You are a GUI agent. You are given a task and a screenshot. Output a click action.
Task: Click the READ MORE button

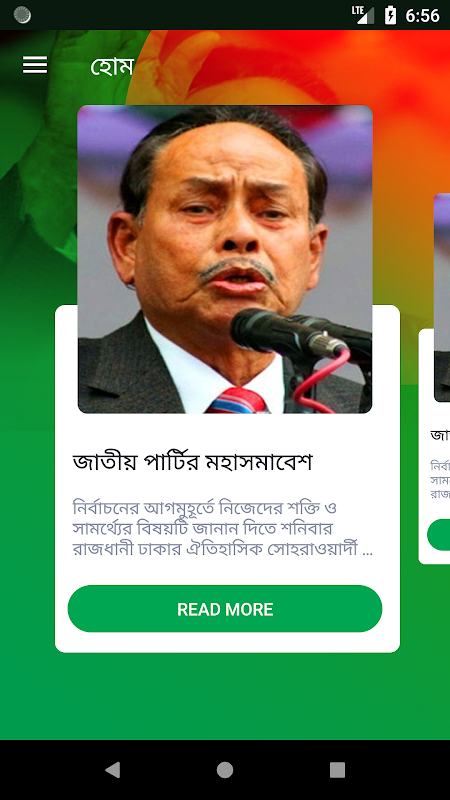(225, 609)
